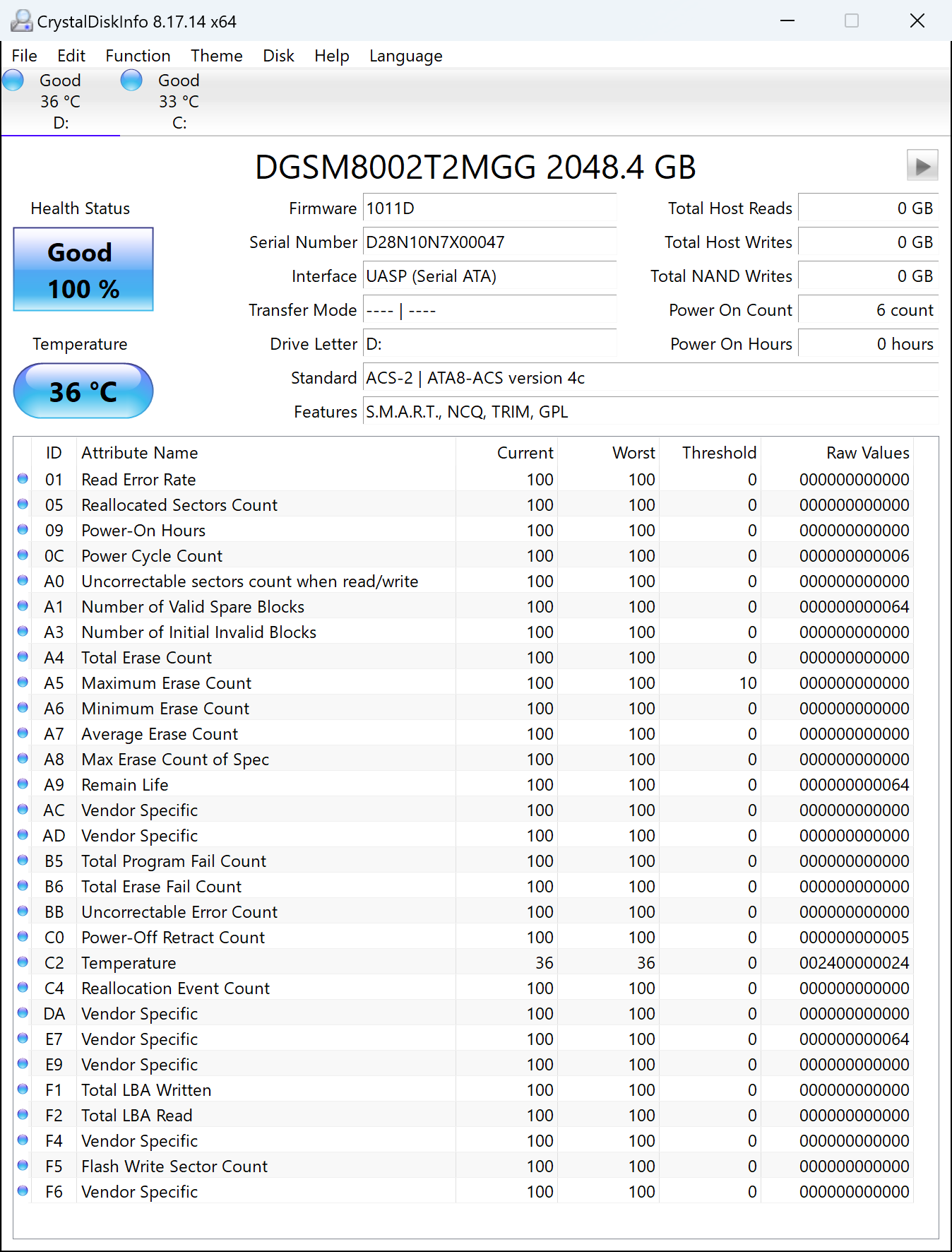Click the Attribute Name column header
This screenshot has height=1252, width=952.
coord(266,453)
